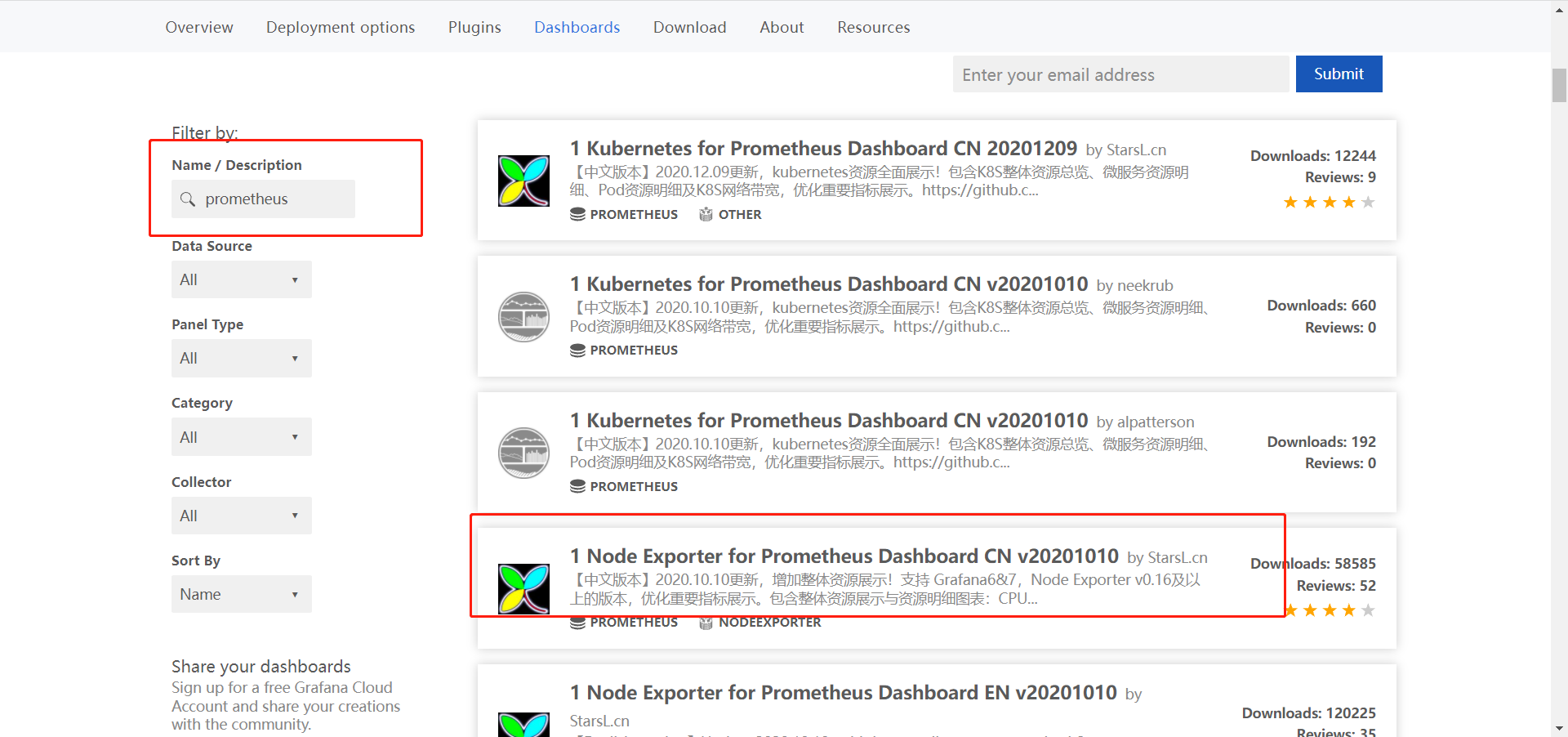
Task: Expand the Category dropdown
Action: click(242, 437)
